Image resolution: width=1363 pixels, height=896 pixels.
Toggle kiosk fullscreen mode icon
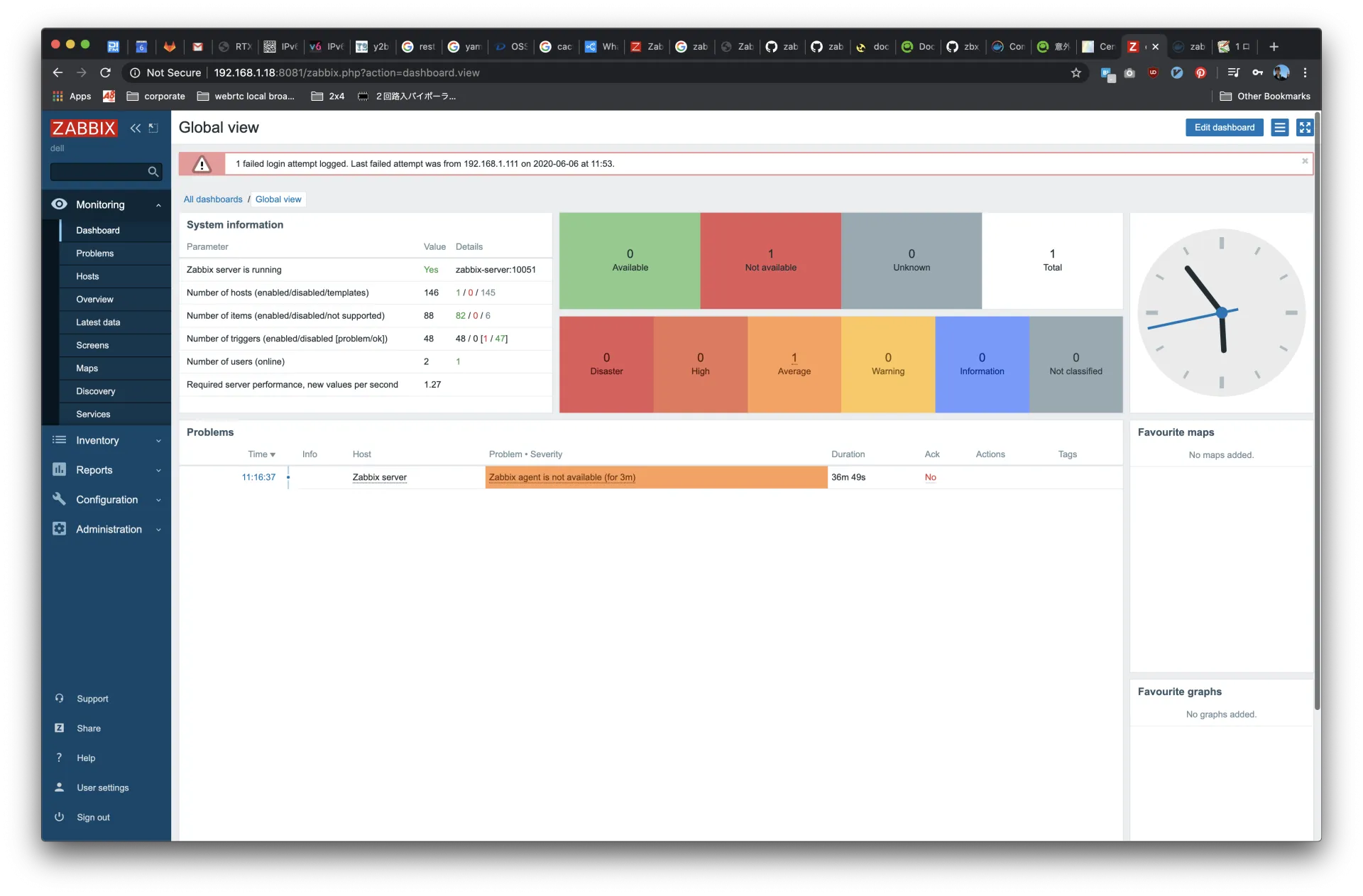coord(1305,128)
